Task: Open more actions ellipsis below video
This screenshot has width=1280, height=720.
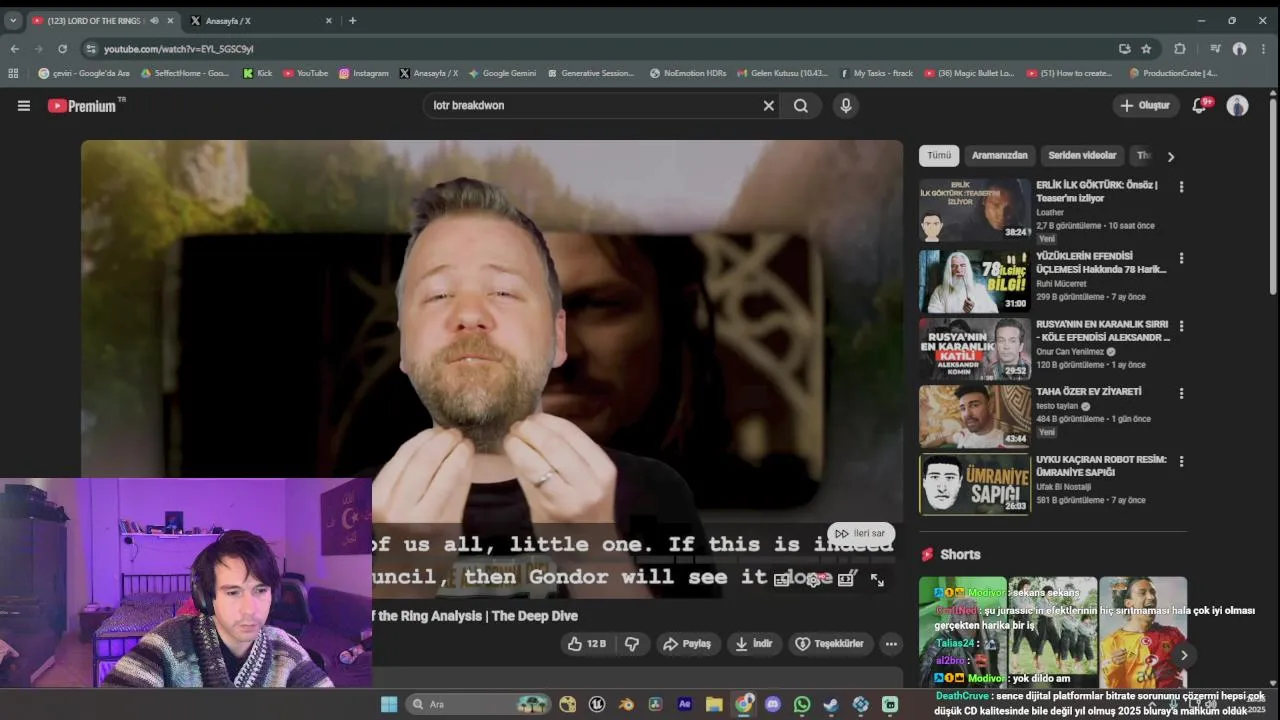Action: click(x=891, y=644)
